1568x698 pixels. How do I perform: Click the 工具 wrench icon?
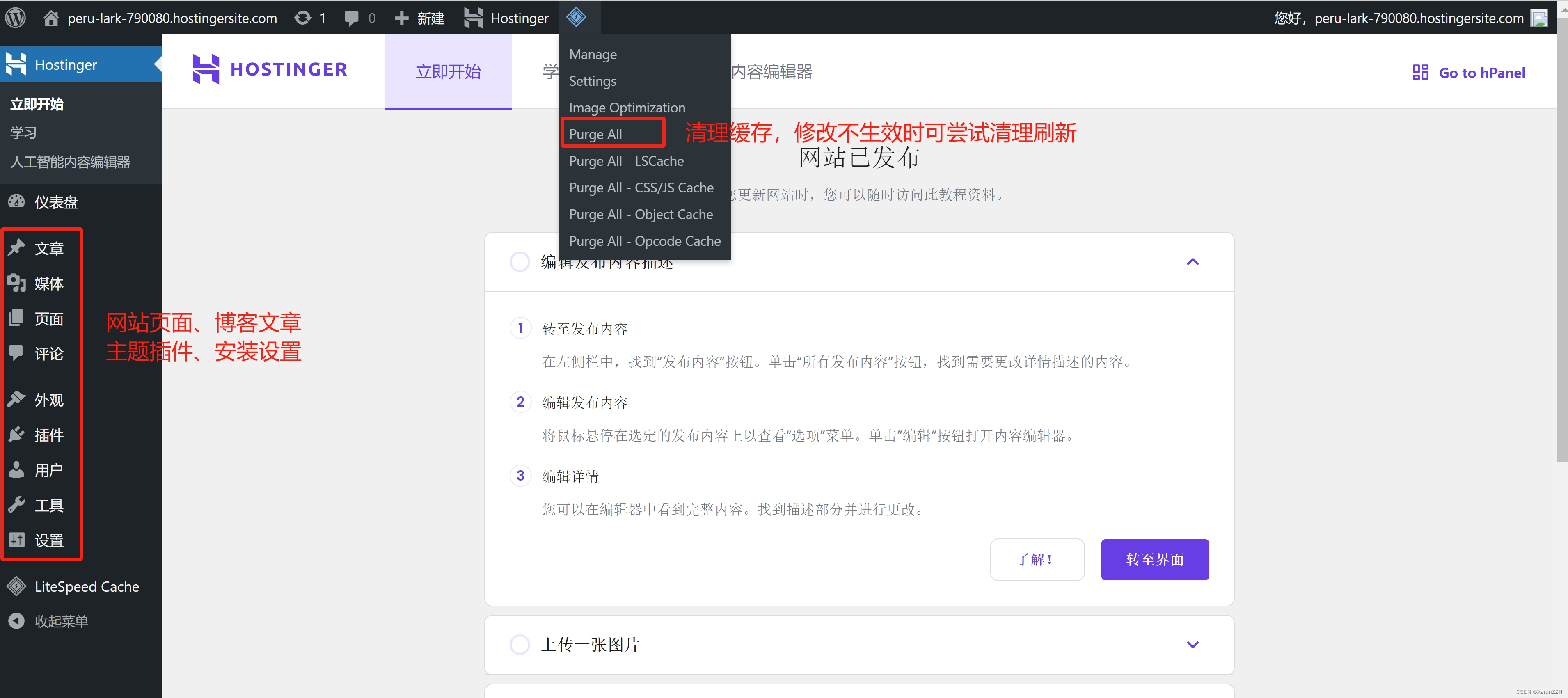16,504
